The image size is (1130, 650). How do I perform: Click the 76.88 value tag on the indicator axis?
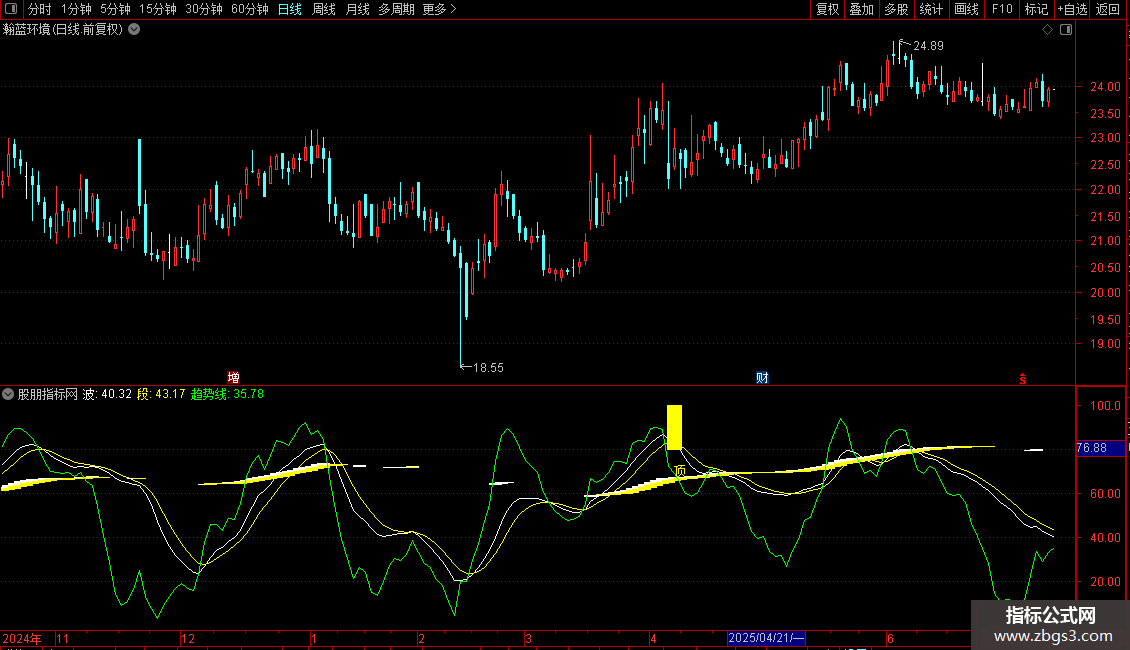(1100, 448)
